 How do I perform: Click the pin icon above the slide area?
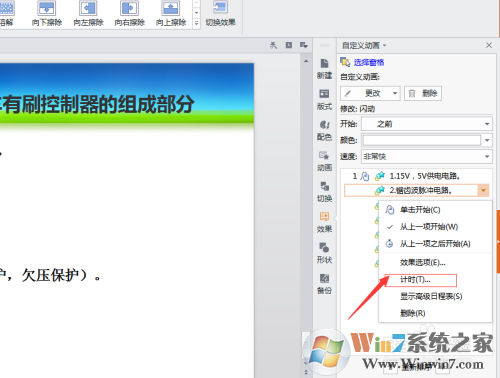[273, 45]
